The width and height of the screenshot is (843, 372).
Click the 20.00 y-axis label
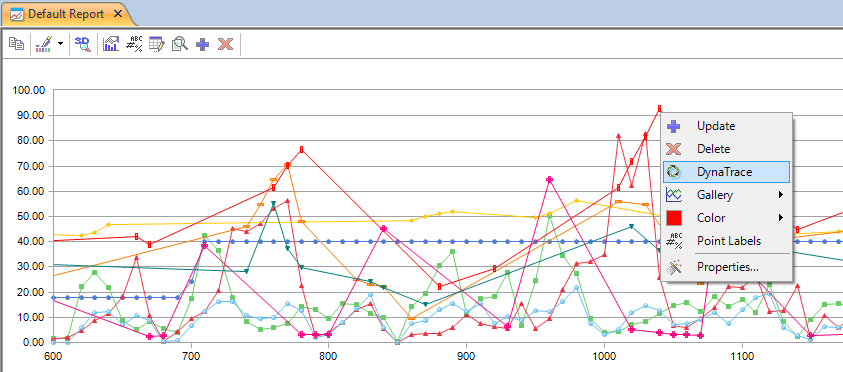pos(31,292)
